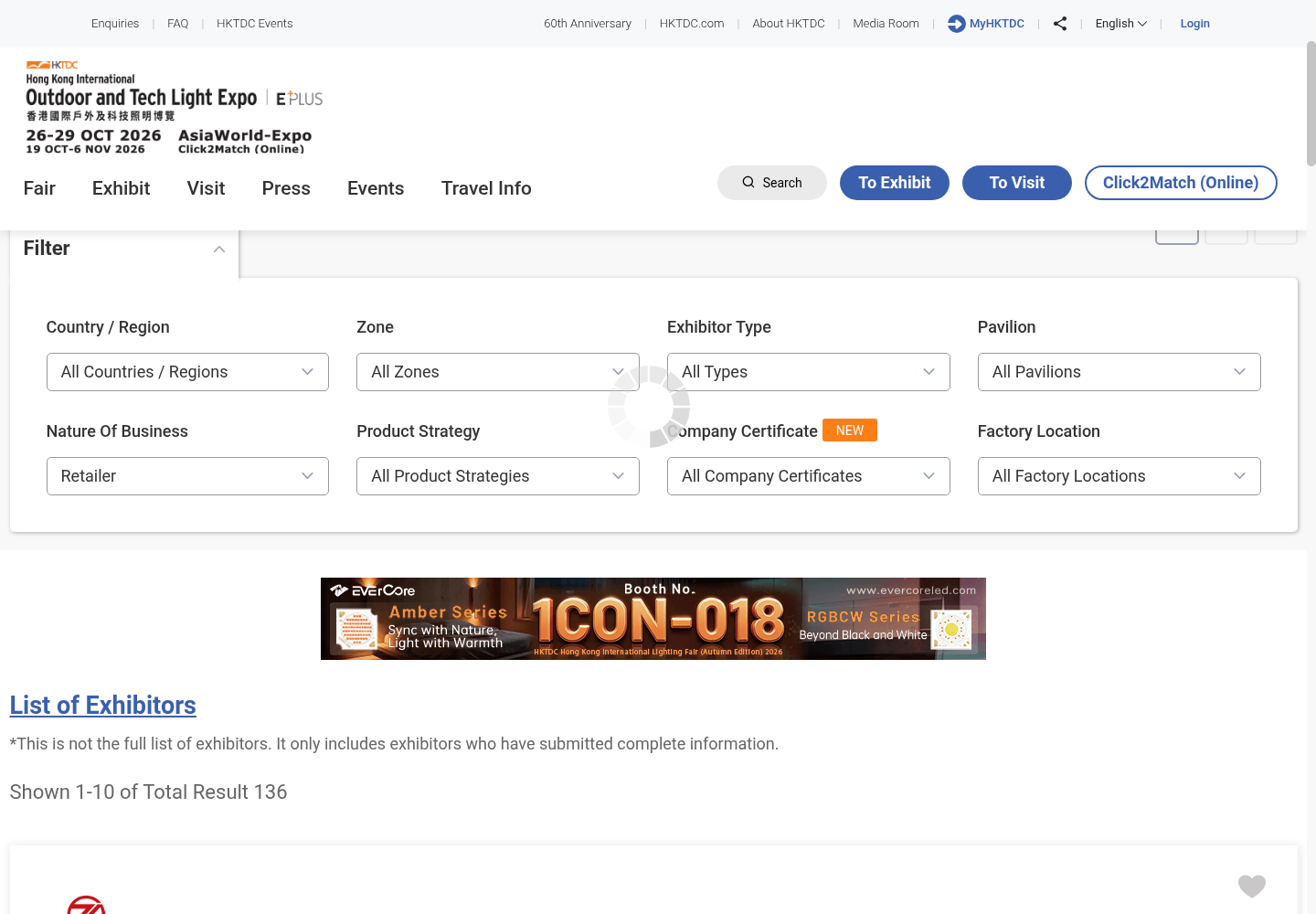The image size is (1316, 914).
Task: Open the All Pavilions dropdown
Action: (1120, 372)
